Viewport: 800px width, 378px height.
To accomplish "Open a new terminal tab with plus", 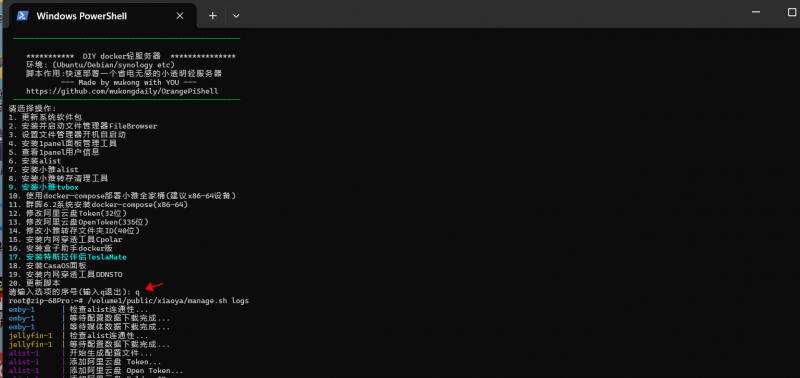I will coord(213,16).
